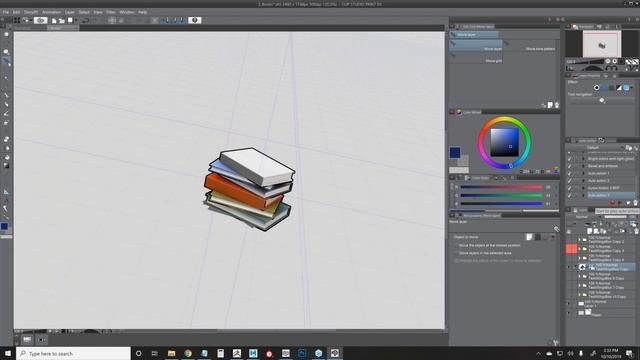Choose the Move grid sub tool
Viewport: 640px width, 360px height.
pos(476,58)
